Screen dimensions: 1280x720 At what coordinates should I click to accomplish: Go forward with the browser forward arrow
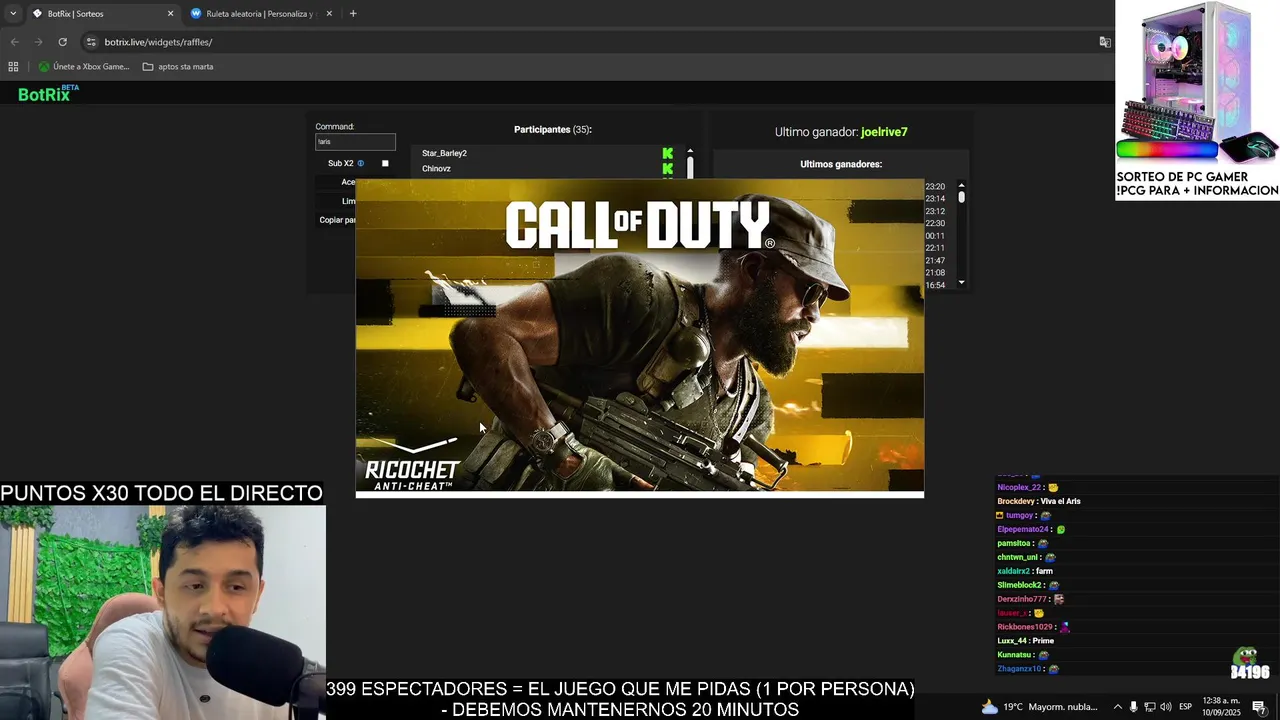38,42
